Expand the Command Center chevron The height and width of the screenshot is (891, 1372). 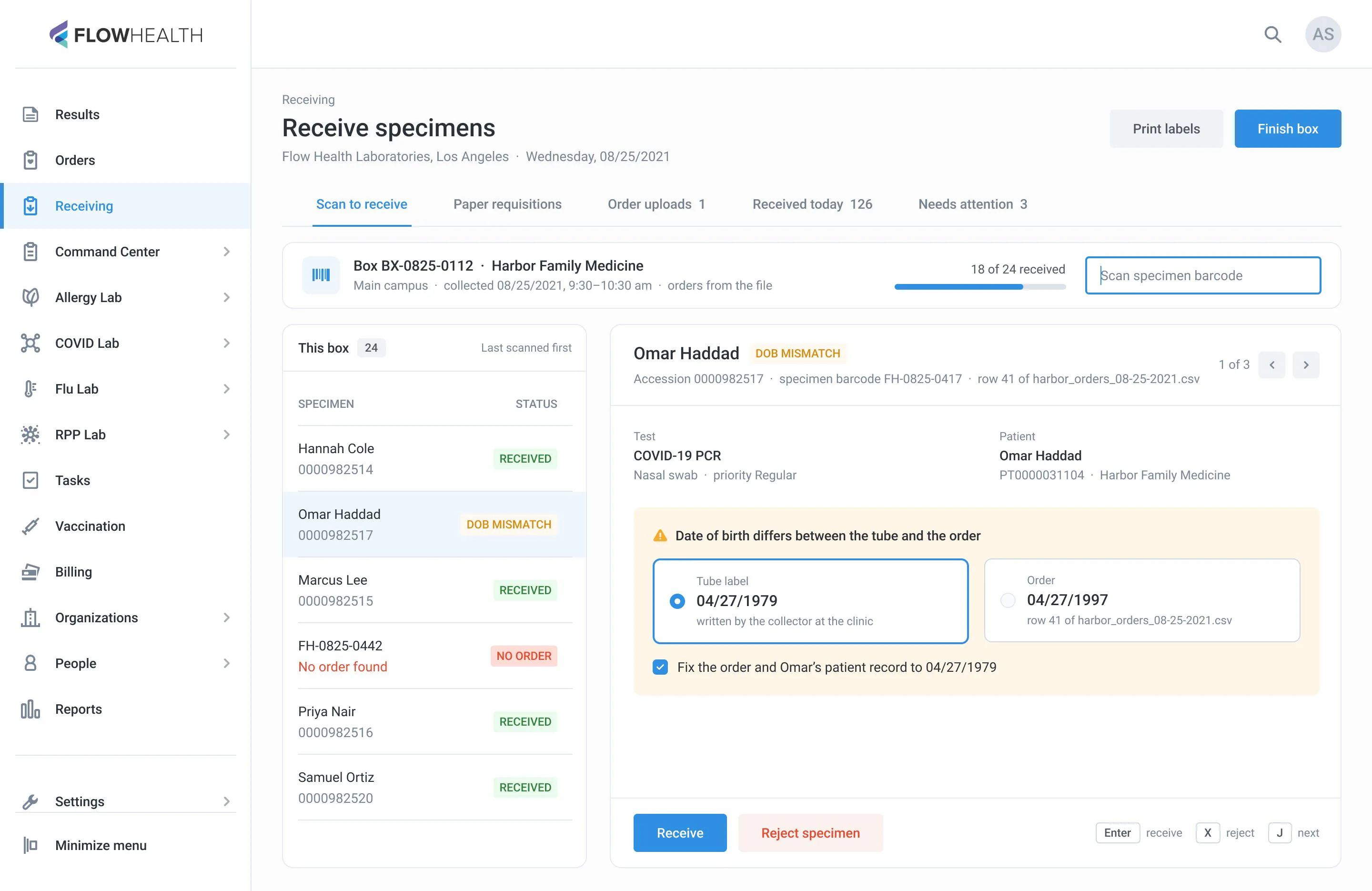[x=227, y=252]
